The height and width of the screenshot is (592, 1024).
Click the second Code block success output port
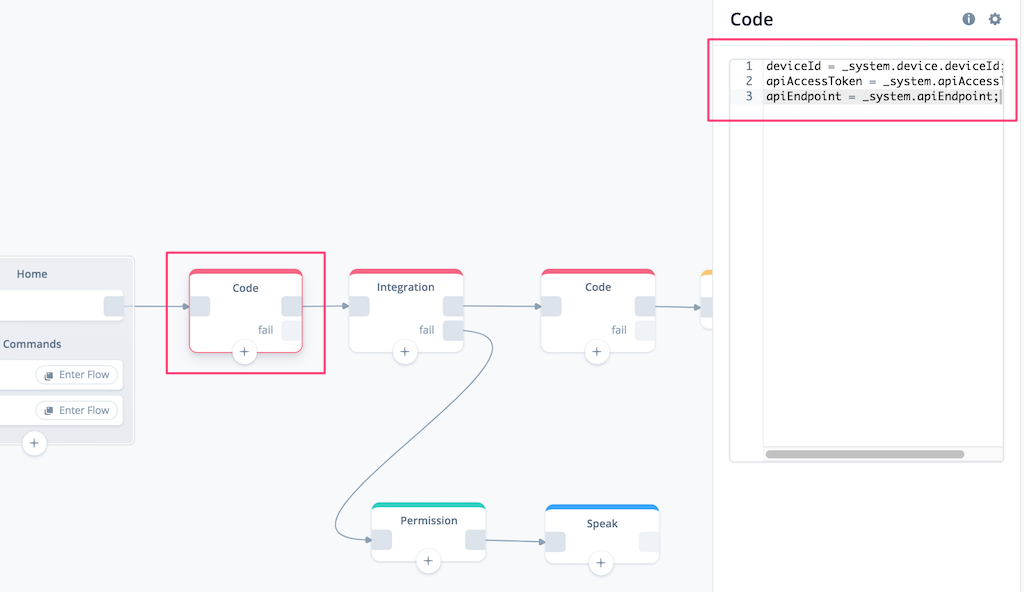(645, 306)
